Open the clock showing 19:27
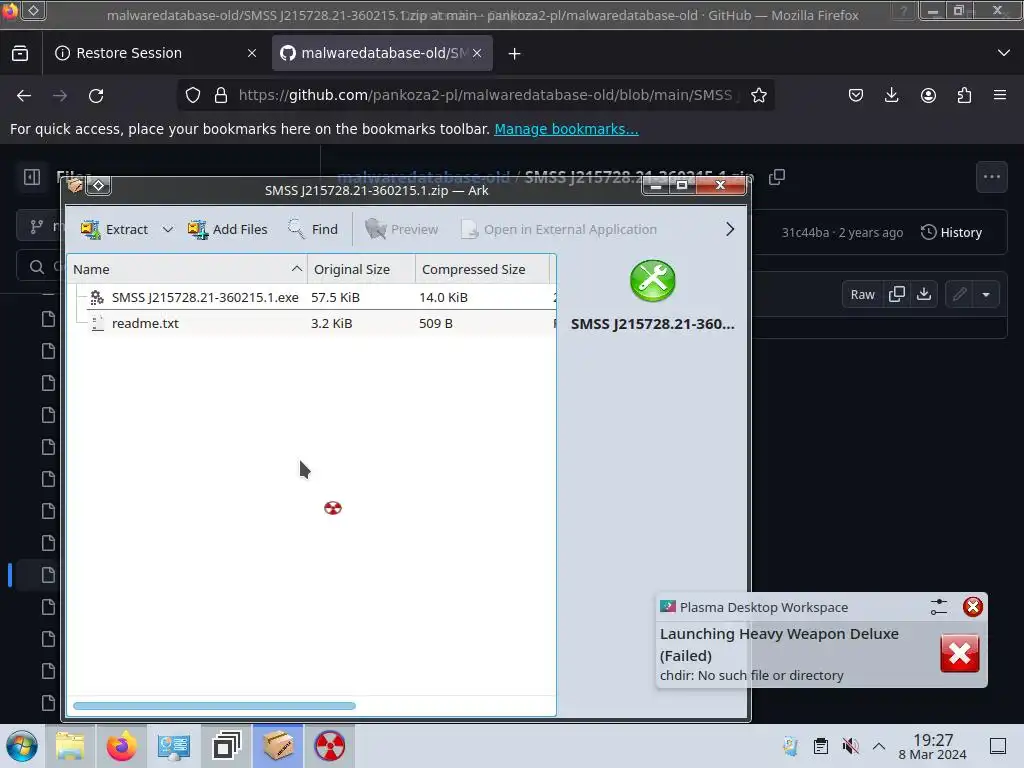Viewport: 1024px width, 768px height. pyautogui.click(x=933, y=746)
